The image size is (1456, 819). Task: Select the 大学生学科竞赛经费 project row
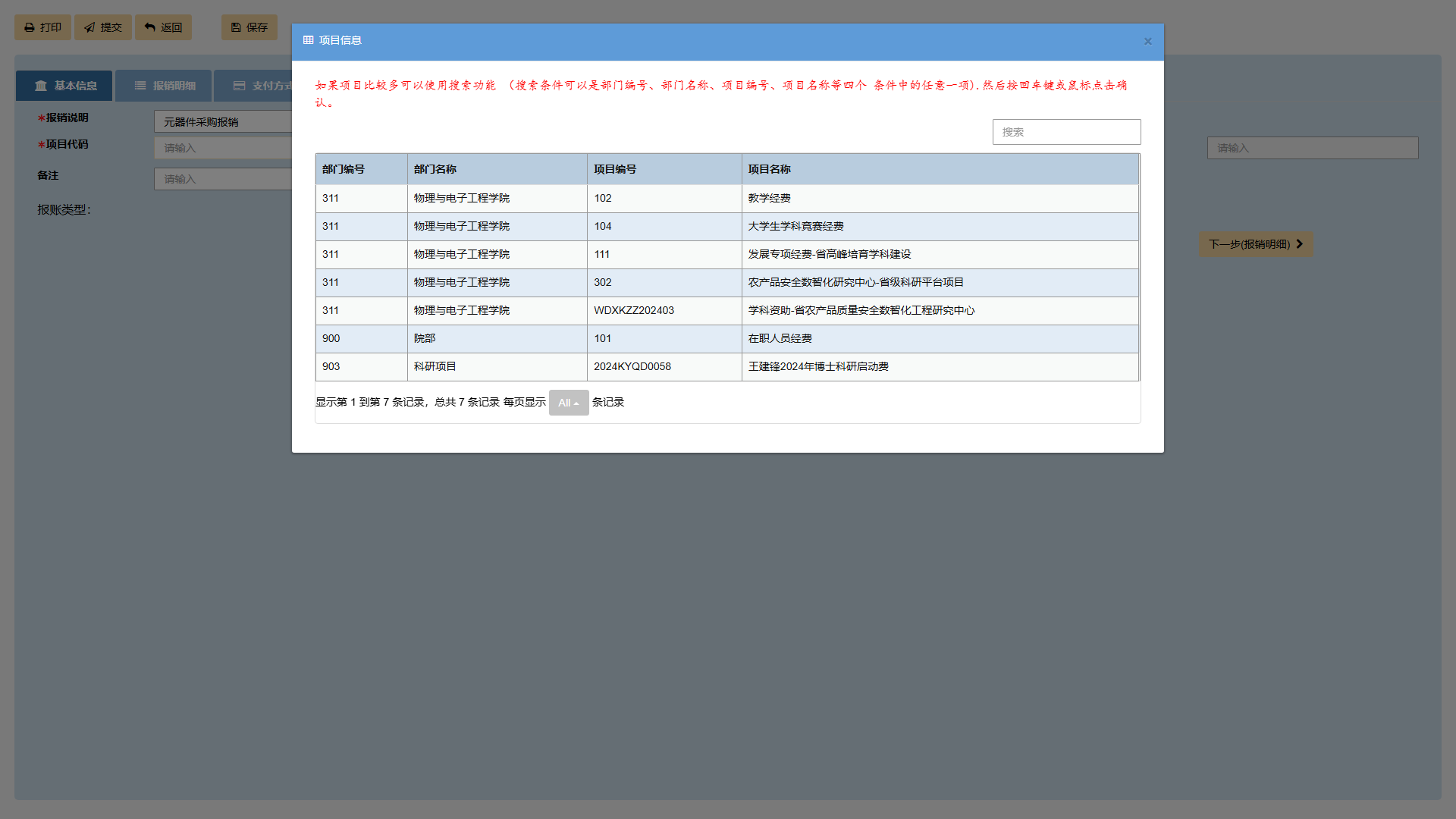click(x=727, y=227)
